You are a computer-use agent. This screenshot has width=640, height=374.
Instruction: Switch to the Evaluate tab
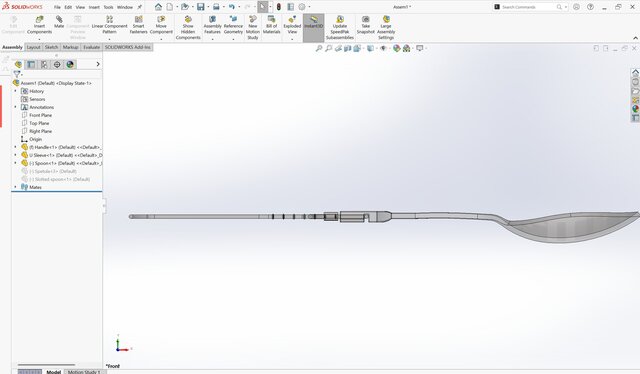click(91, 47)
